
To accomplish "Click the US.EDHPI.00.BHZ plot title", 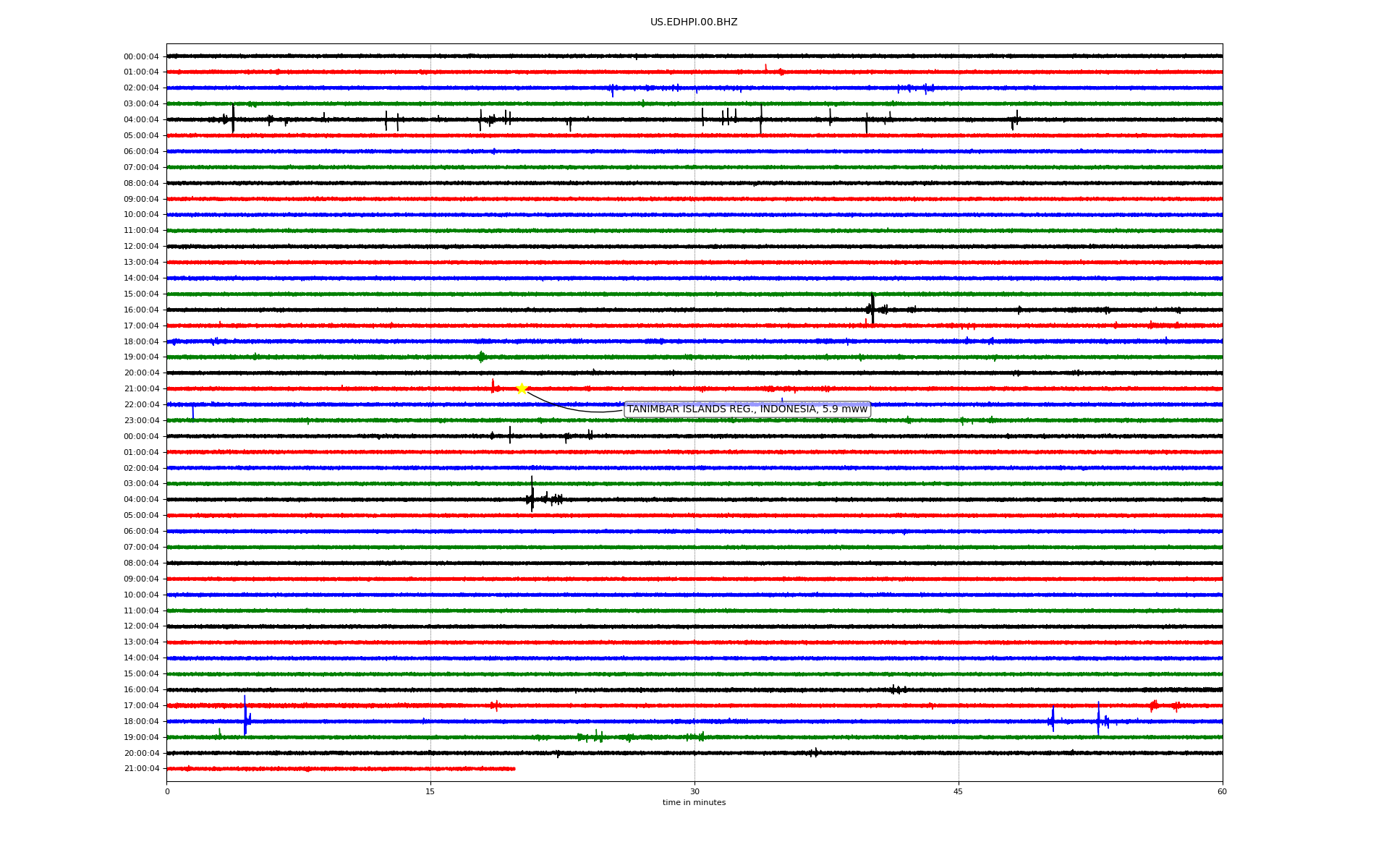I will 694,22.
